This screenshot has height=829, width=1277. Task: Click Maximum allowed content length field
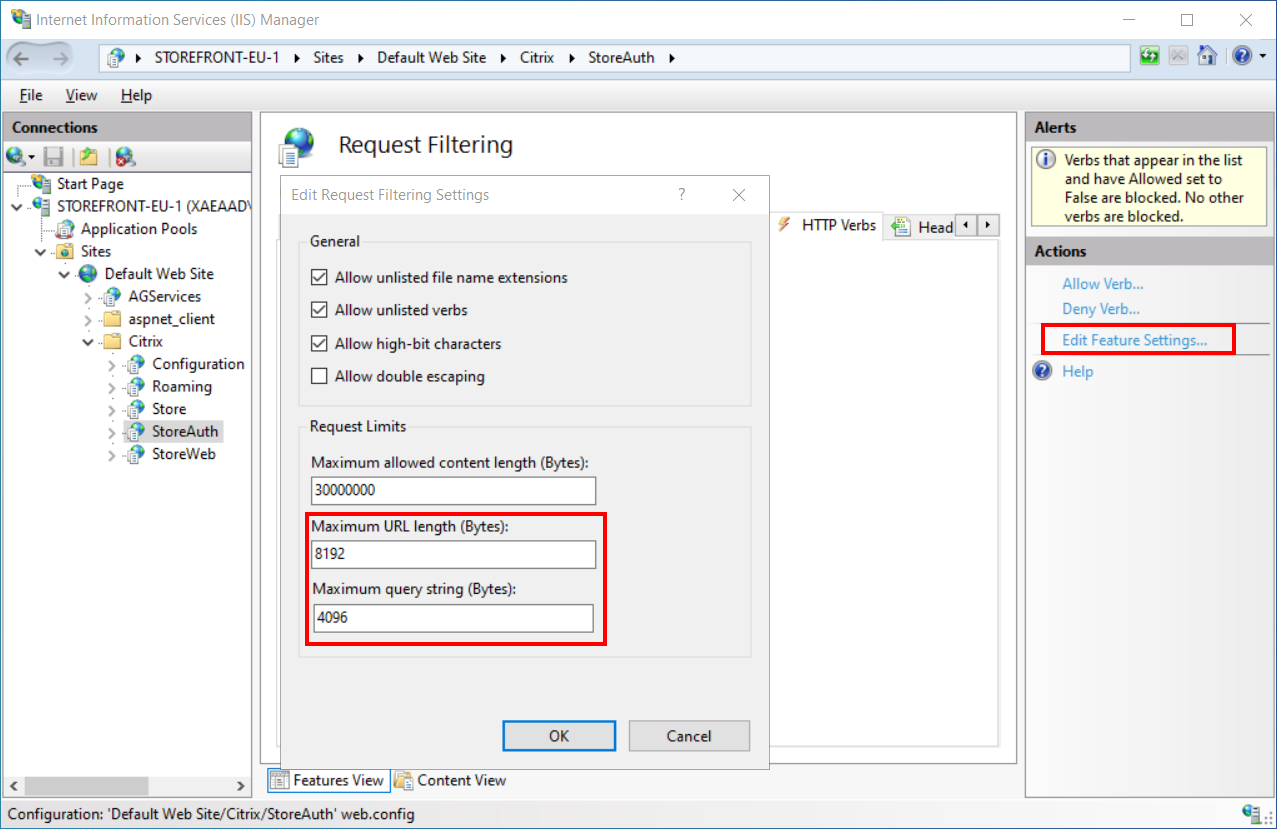pos(454,491)
